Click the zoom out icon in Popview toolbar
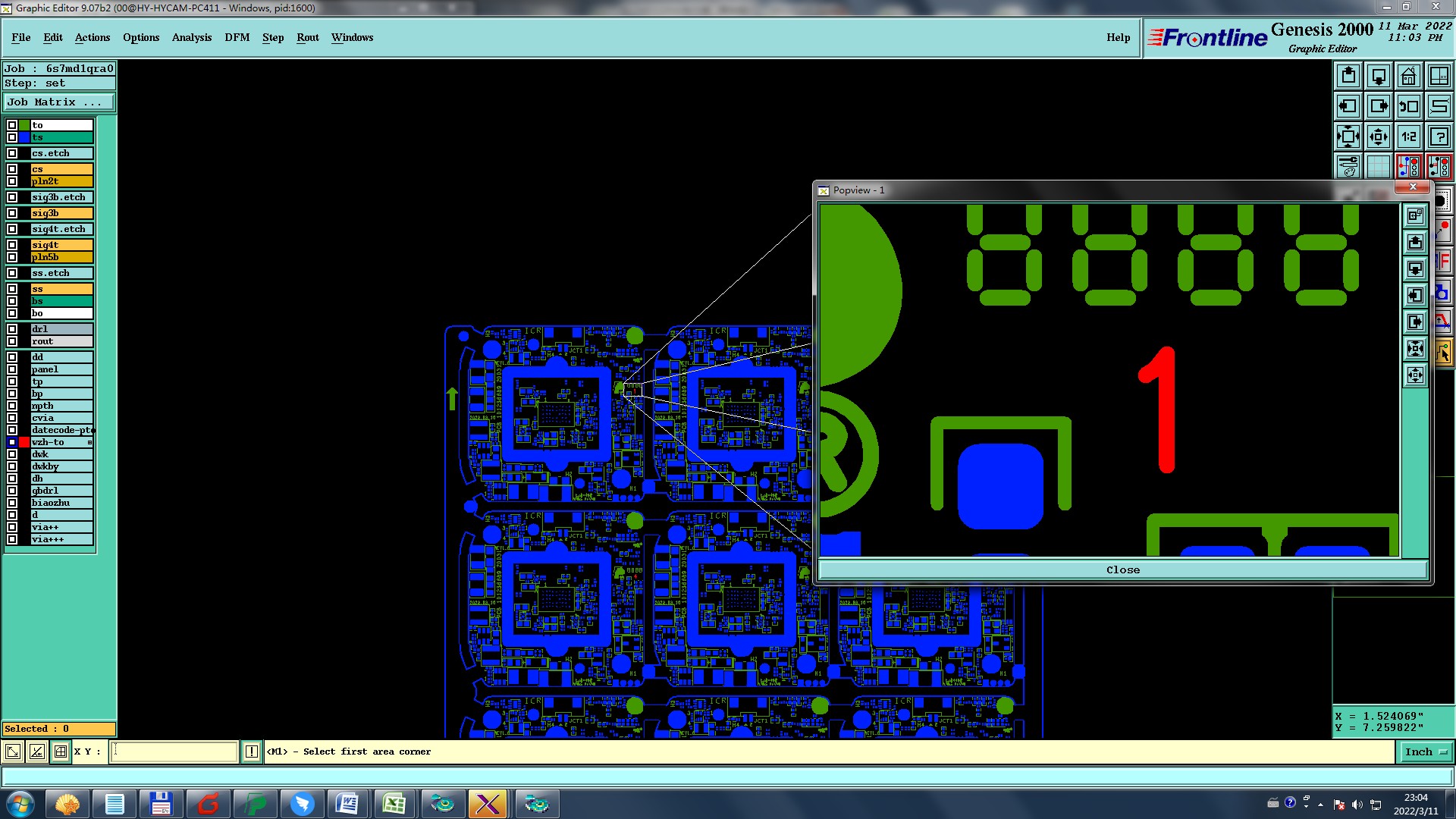Viewport: 1456px width, 819px height. tap(1415, 375)
